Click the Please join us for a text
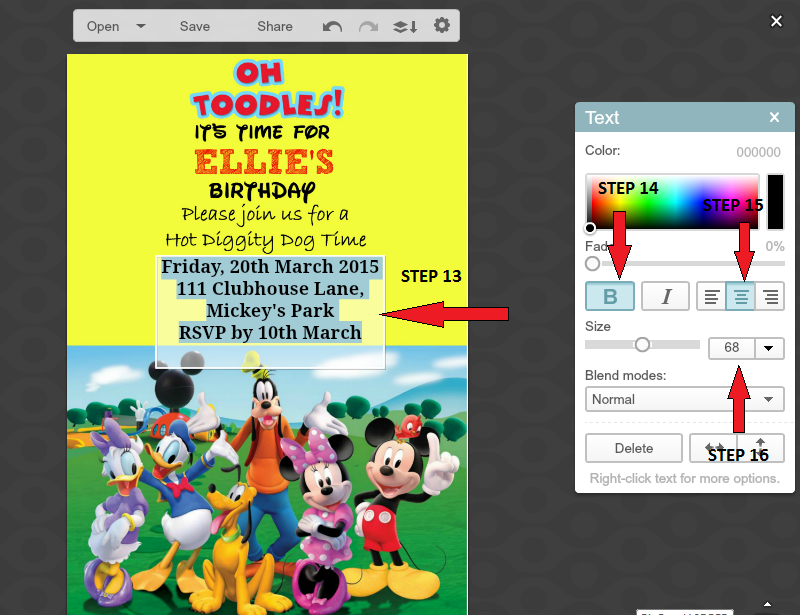The height and width of the screenshot is (615, 800). point(265,214)
